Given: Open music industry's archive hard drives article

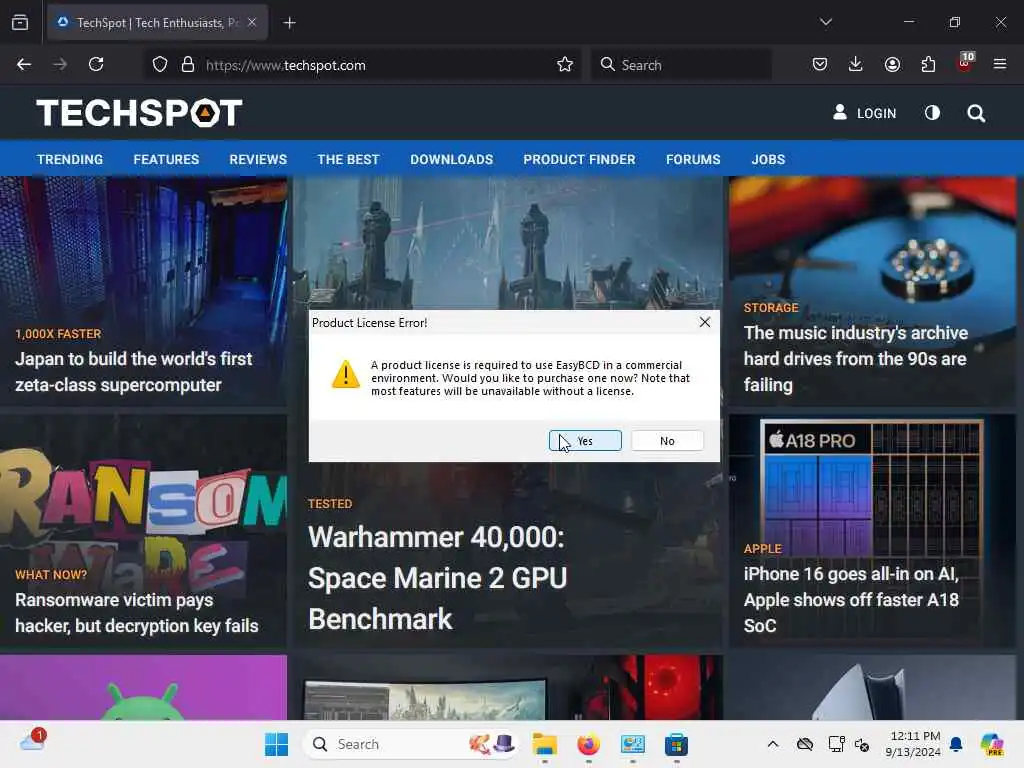Looking at the screenshot, I should 856,359.
